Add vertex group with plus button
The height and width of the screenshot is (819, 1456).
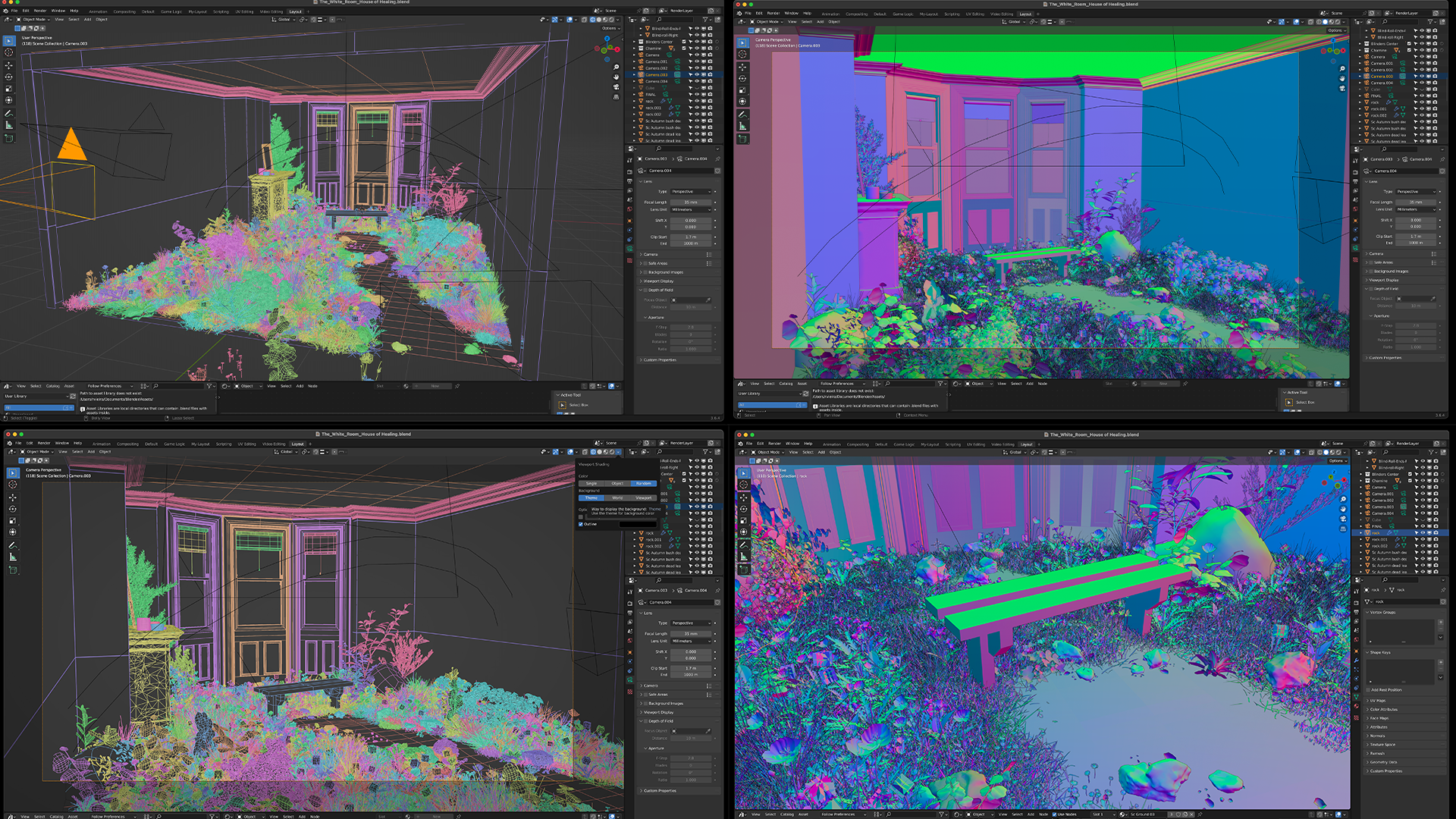[1441, 622]
